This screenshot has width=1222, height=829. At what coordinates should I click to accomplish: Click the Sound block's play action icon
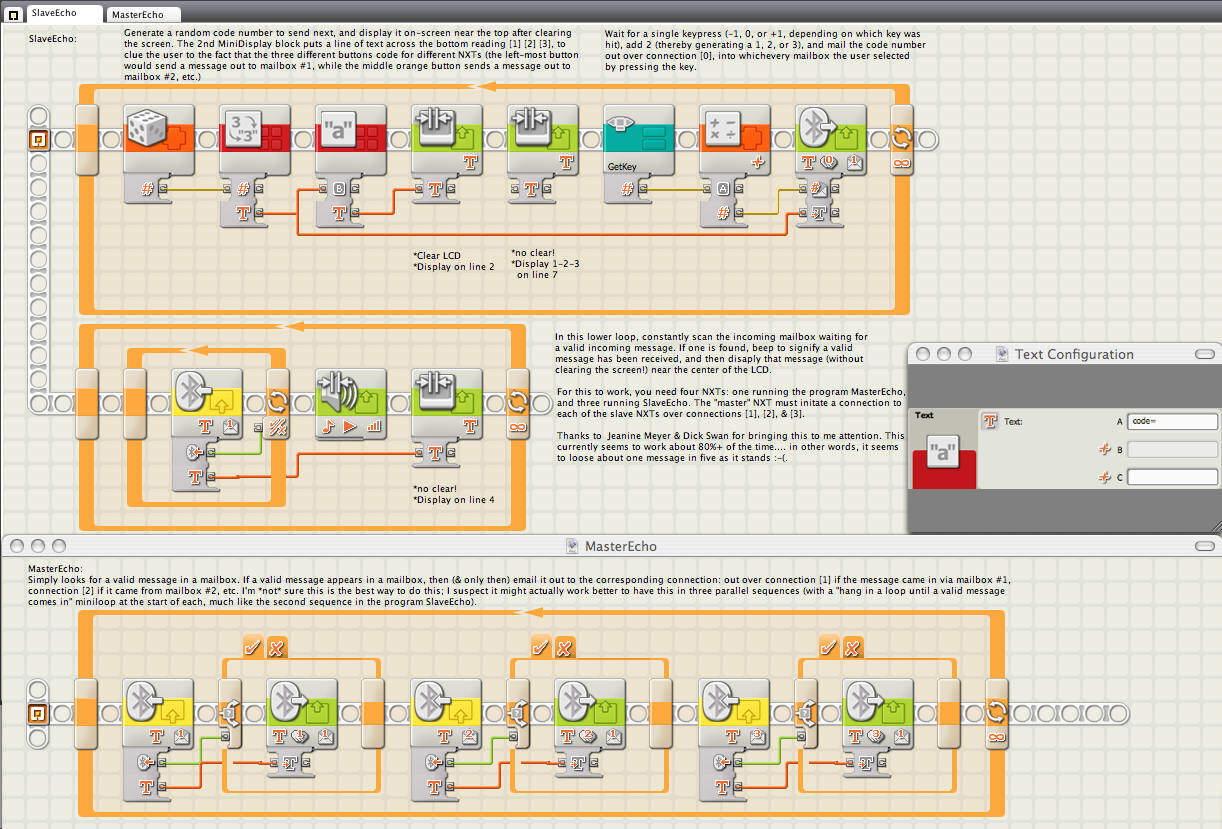pyautogui.click(x=351, y=425)
